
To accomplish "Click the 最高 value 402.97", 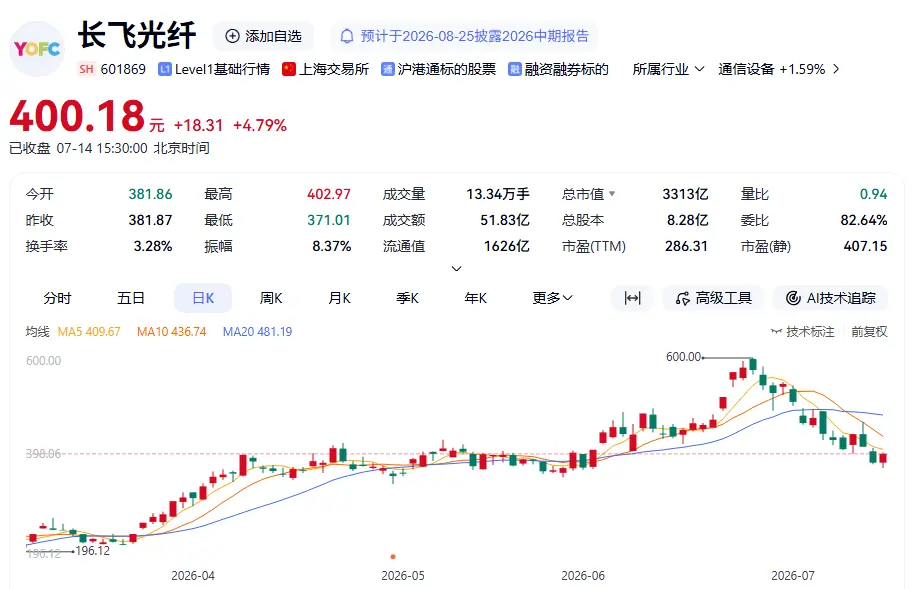I will (329, 194).
